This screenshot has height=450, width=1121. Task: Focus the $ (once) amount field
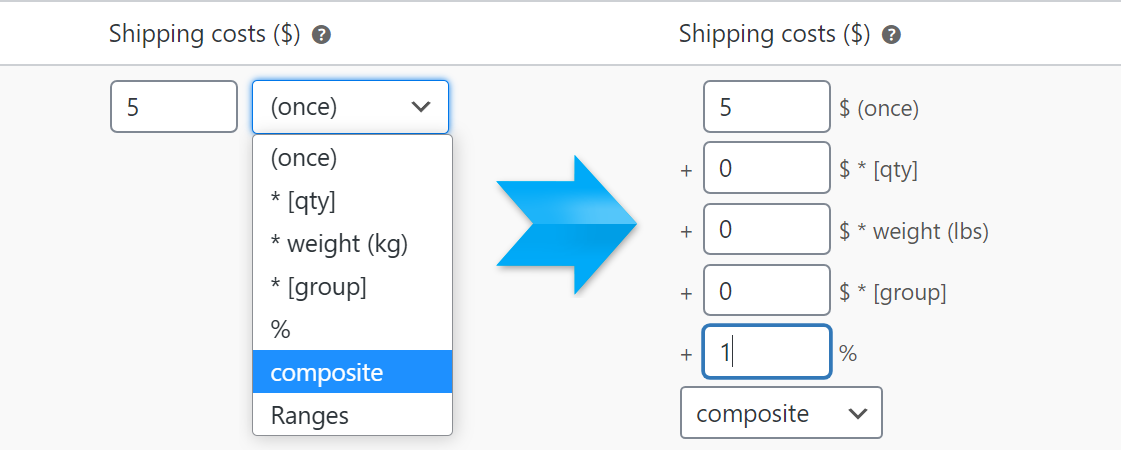coord(766,107)
